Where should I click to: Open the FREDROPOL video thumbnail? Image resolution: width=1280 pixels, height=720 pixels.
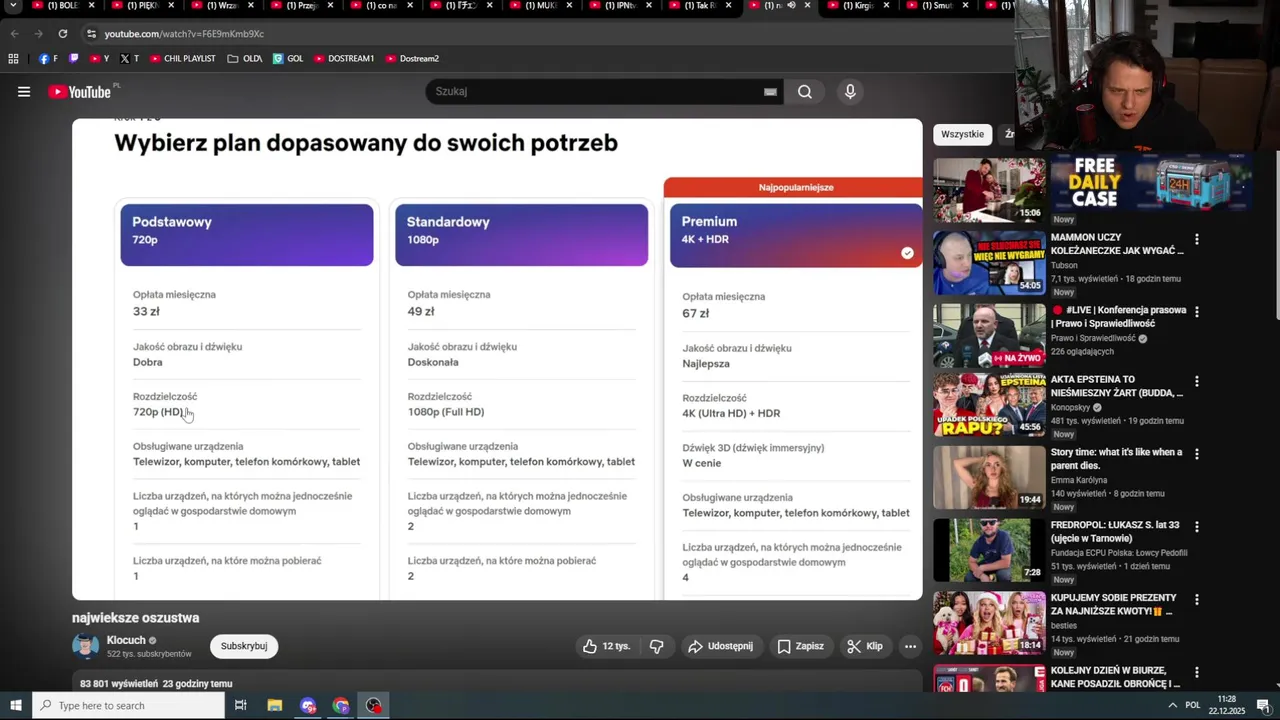pos(989,550)
